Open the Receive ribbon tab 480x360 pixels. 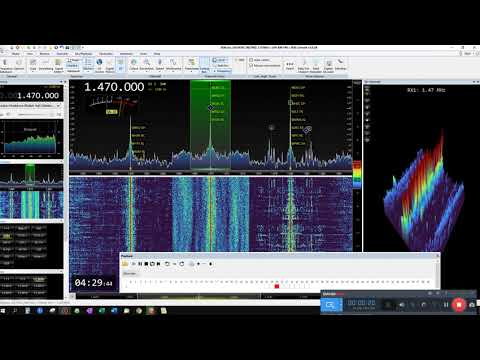(45, 54)
